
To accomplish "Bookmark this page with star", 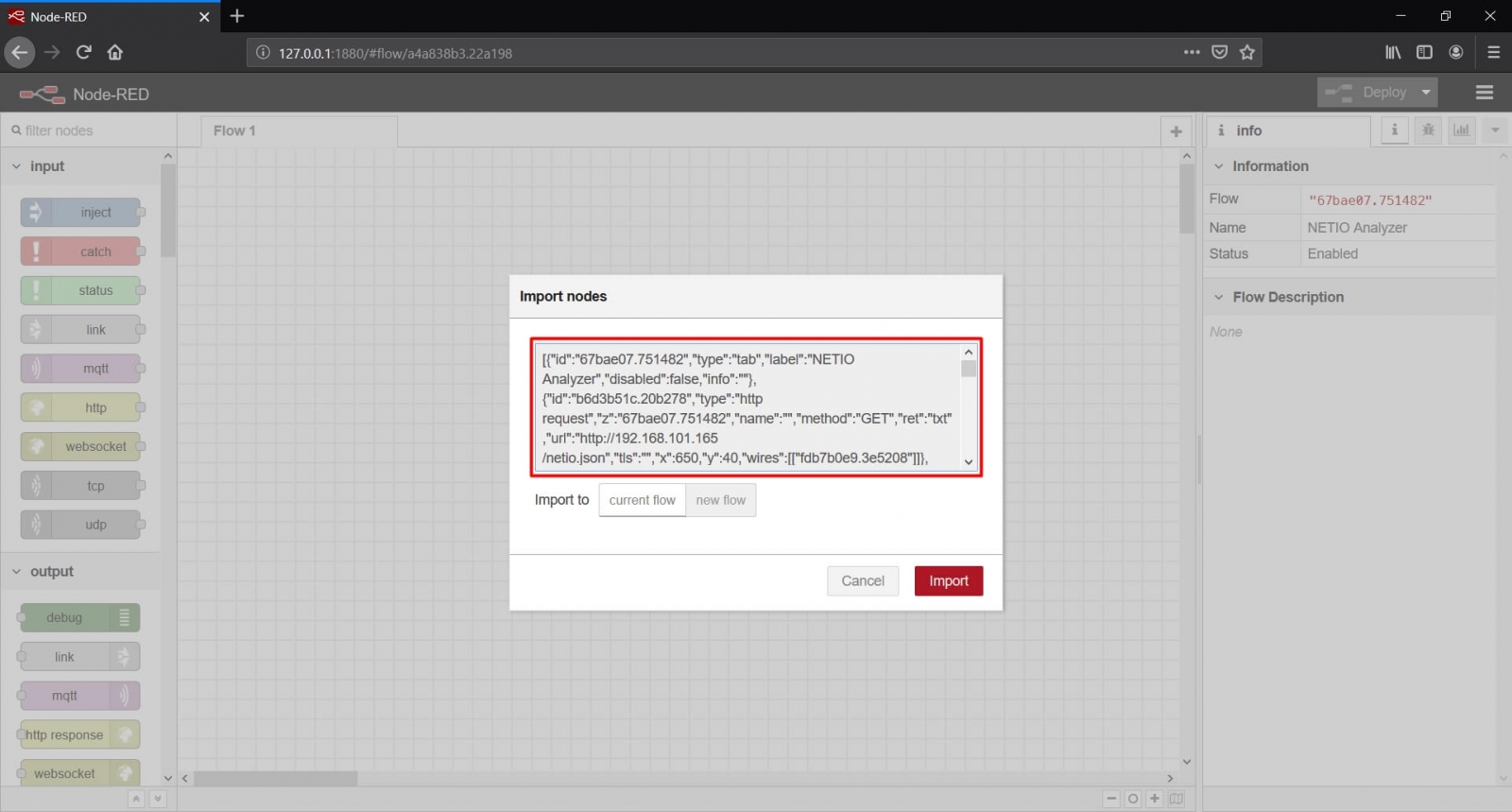I will [x=1247, y=52].
